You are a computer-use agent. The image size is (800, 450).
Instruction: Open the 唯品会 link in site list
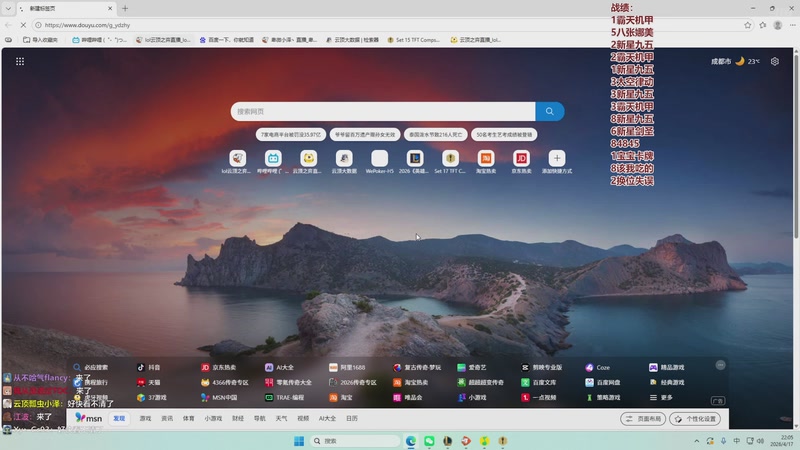[408, 397]
